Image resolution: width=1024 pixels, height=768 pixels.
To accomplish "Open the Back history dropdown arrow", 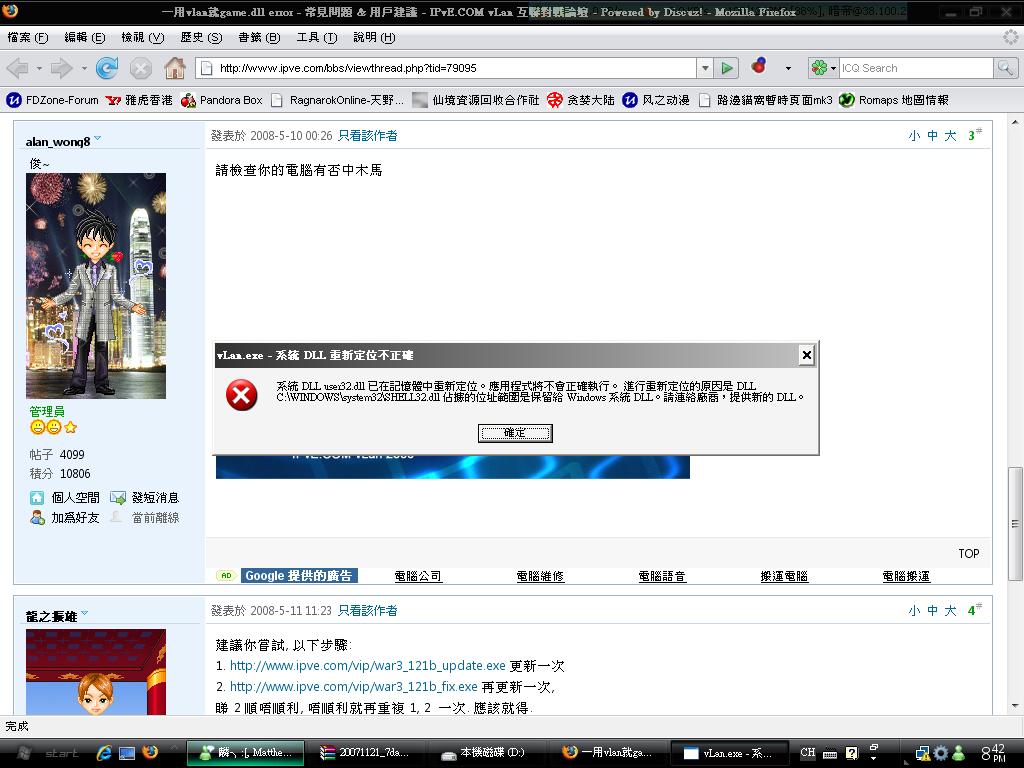I will pyautogui.click(x=39, y=68).
